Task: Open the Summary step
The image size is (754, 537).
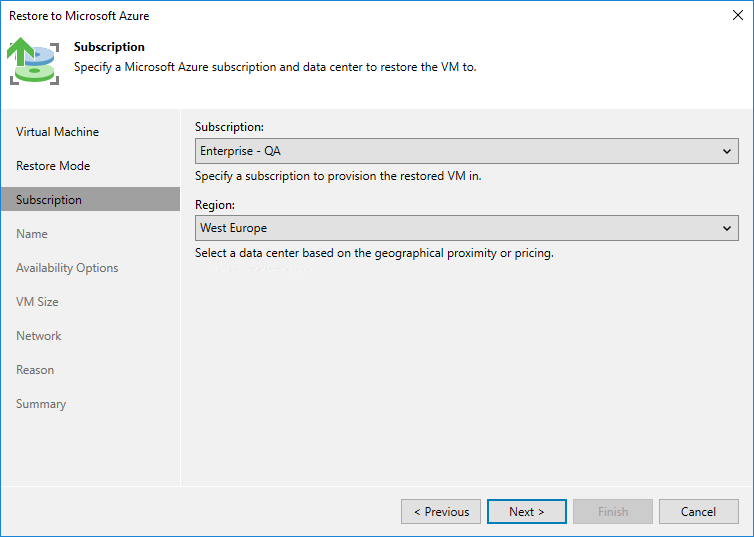Action: (x=41, y=404)
